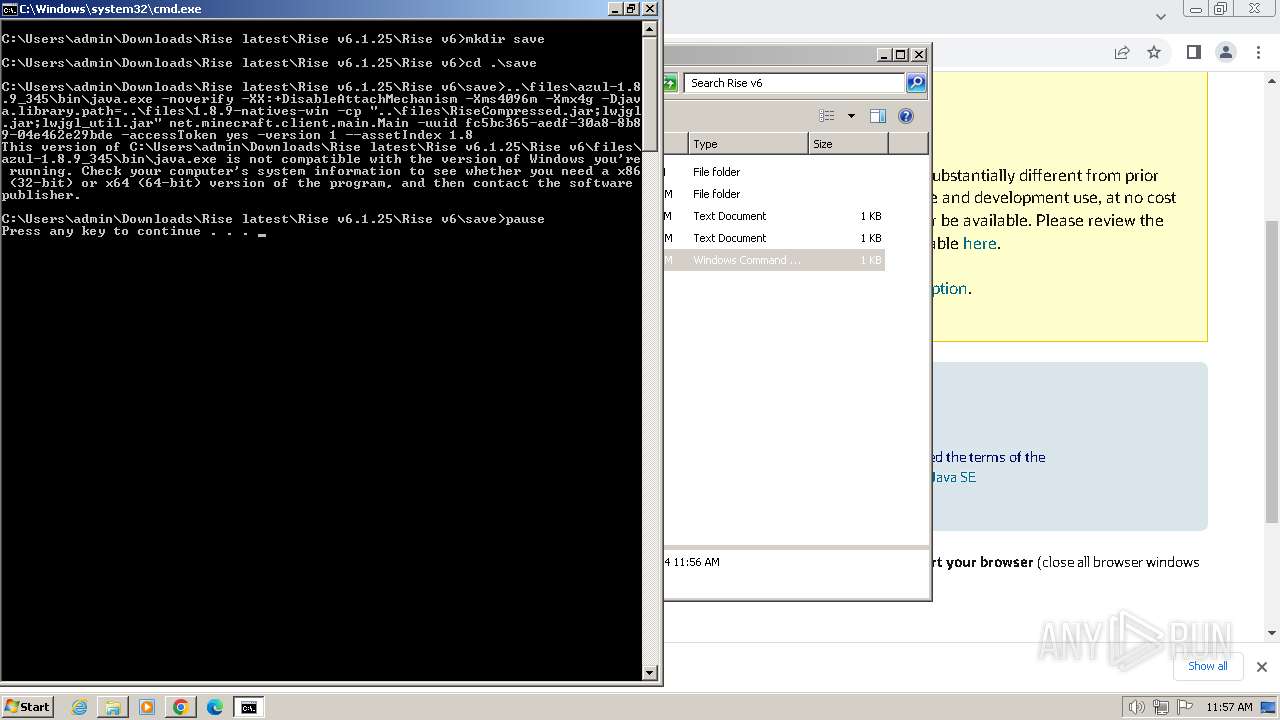Minimize the Explorer Rise v6 window
The height and width of the screenshot is (720, 1280).
[x=884, y=54]
